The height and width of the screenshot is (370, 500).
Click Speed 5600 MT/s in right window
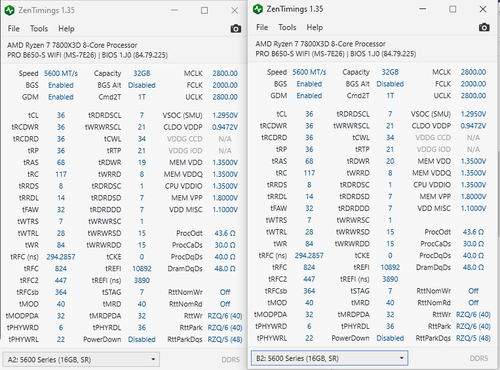(309, 72)
